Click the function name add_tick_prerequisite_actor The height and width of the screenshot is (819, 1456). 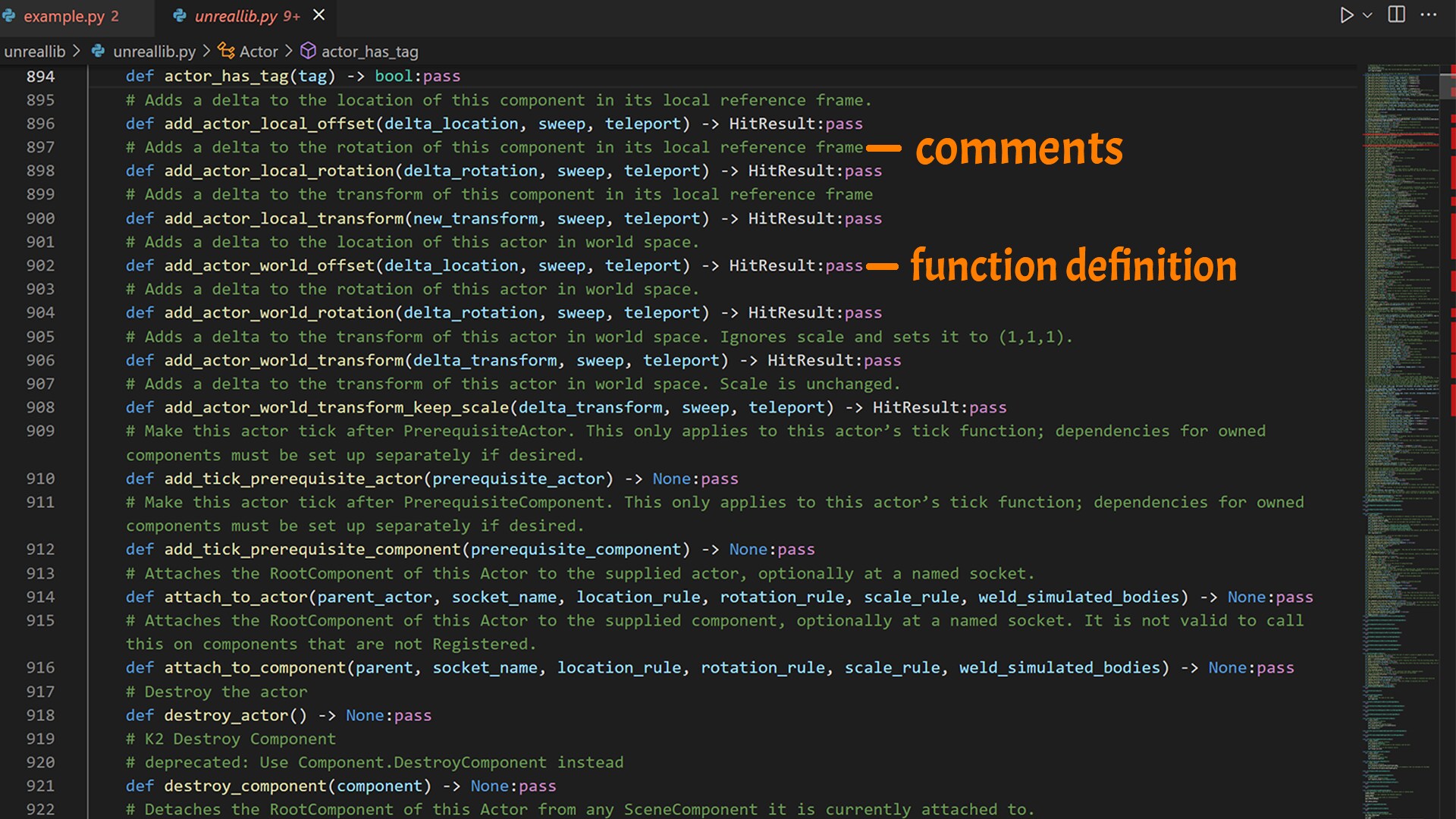(x=293, y=479)
